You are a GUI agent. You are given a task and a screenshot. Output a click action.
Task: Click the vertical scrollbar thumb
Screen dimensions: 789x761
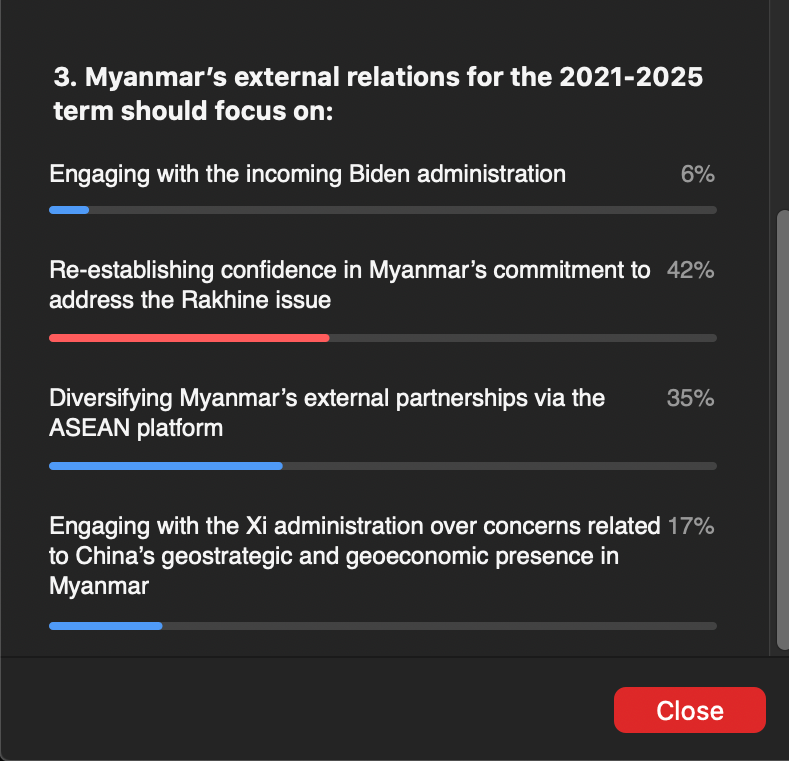click(x=781, y=430)
